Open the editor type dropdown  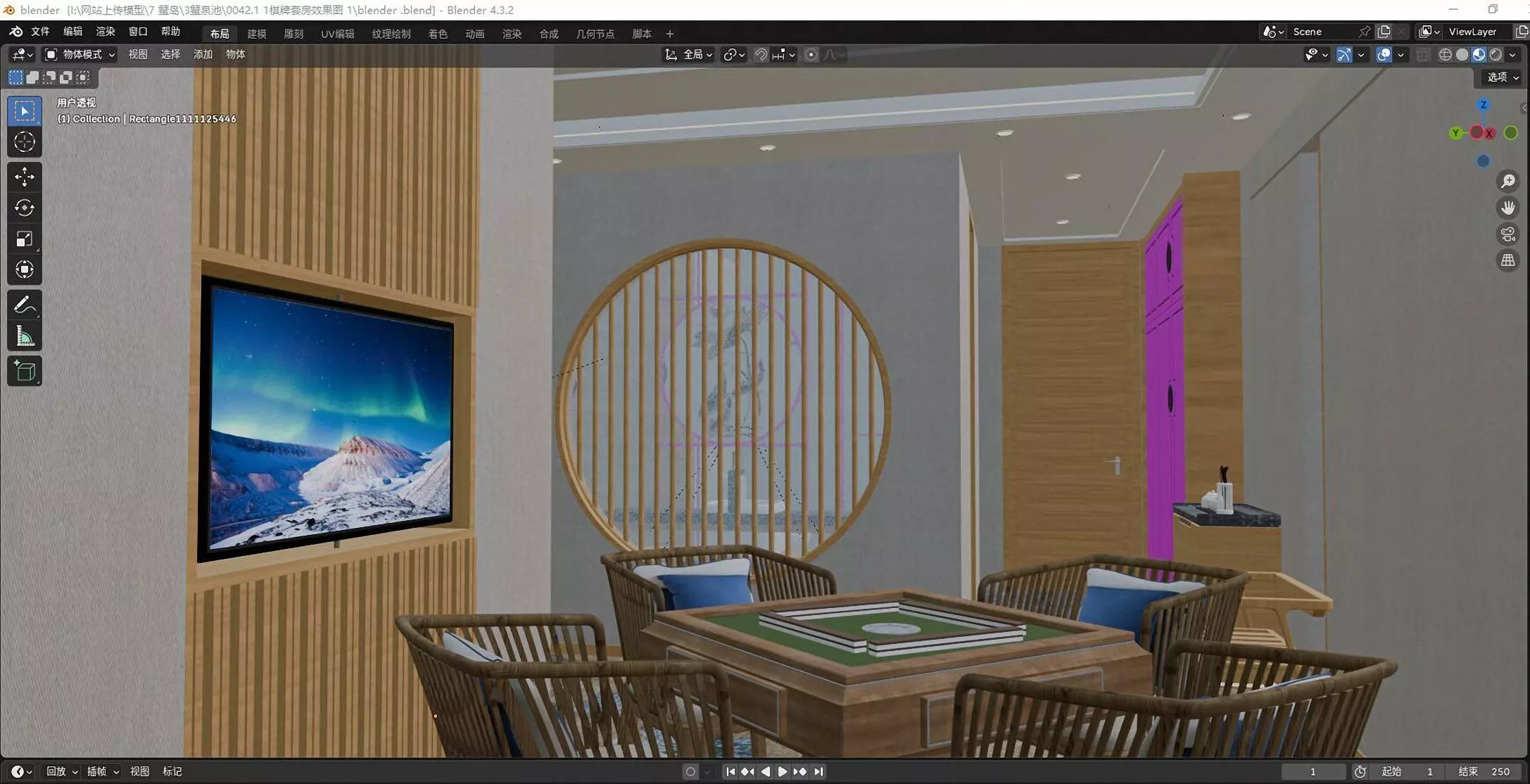pos(23,55)
